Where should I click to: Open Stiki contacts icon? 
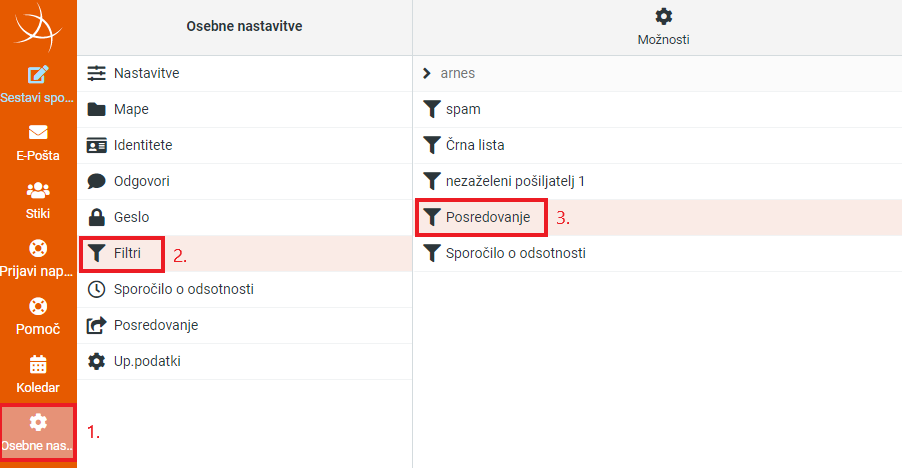click(x=38, y=190)
